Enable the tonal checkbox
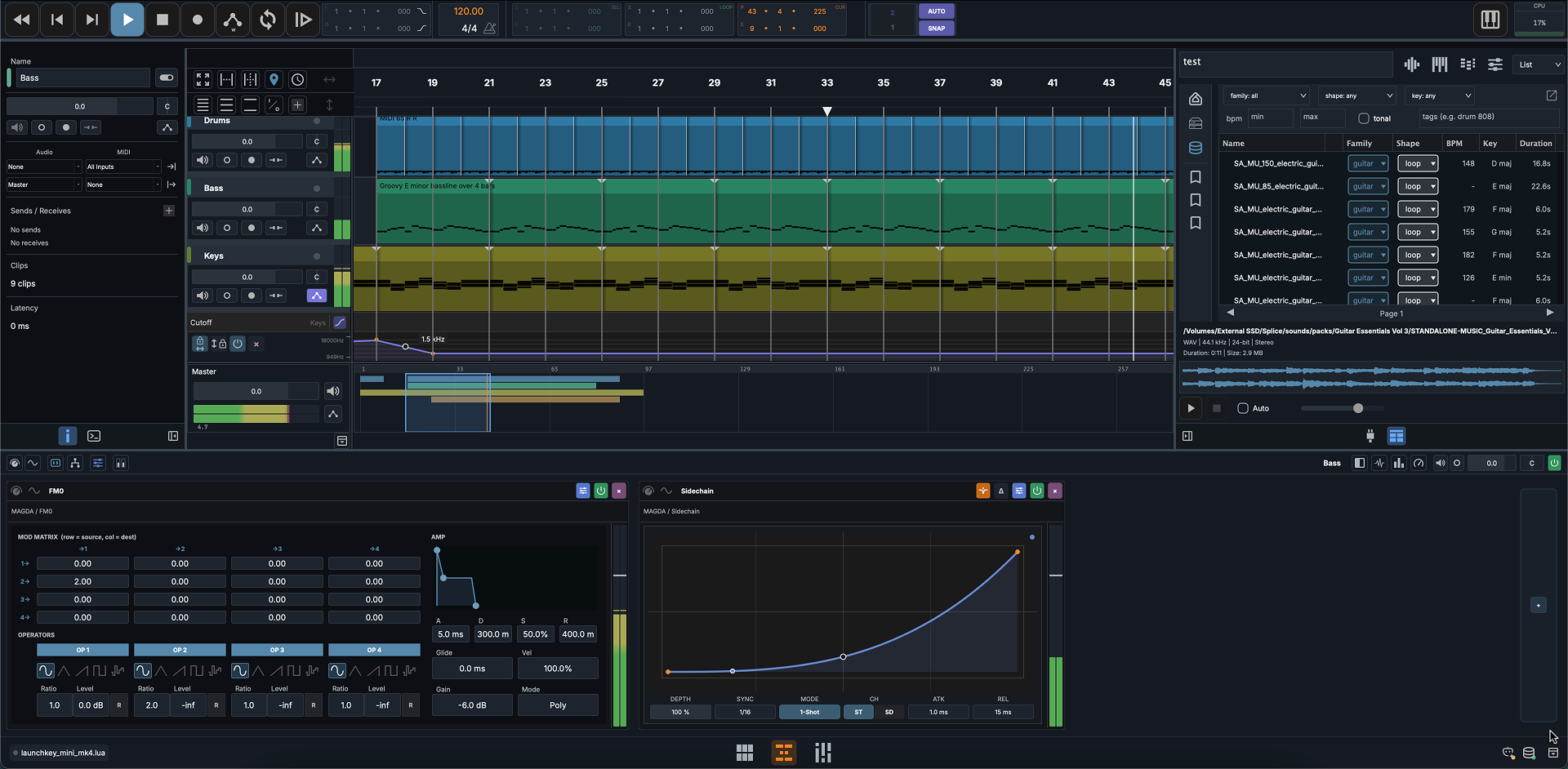1568x769 pixels. [x=1364, y=118]
